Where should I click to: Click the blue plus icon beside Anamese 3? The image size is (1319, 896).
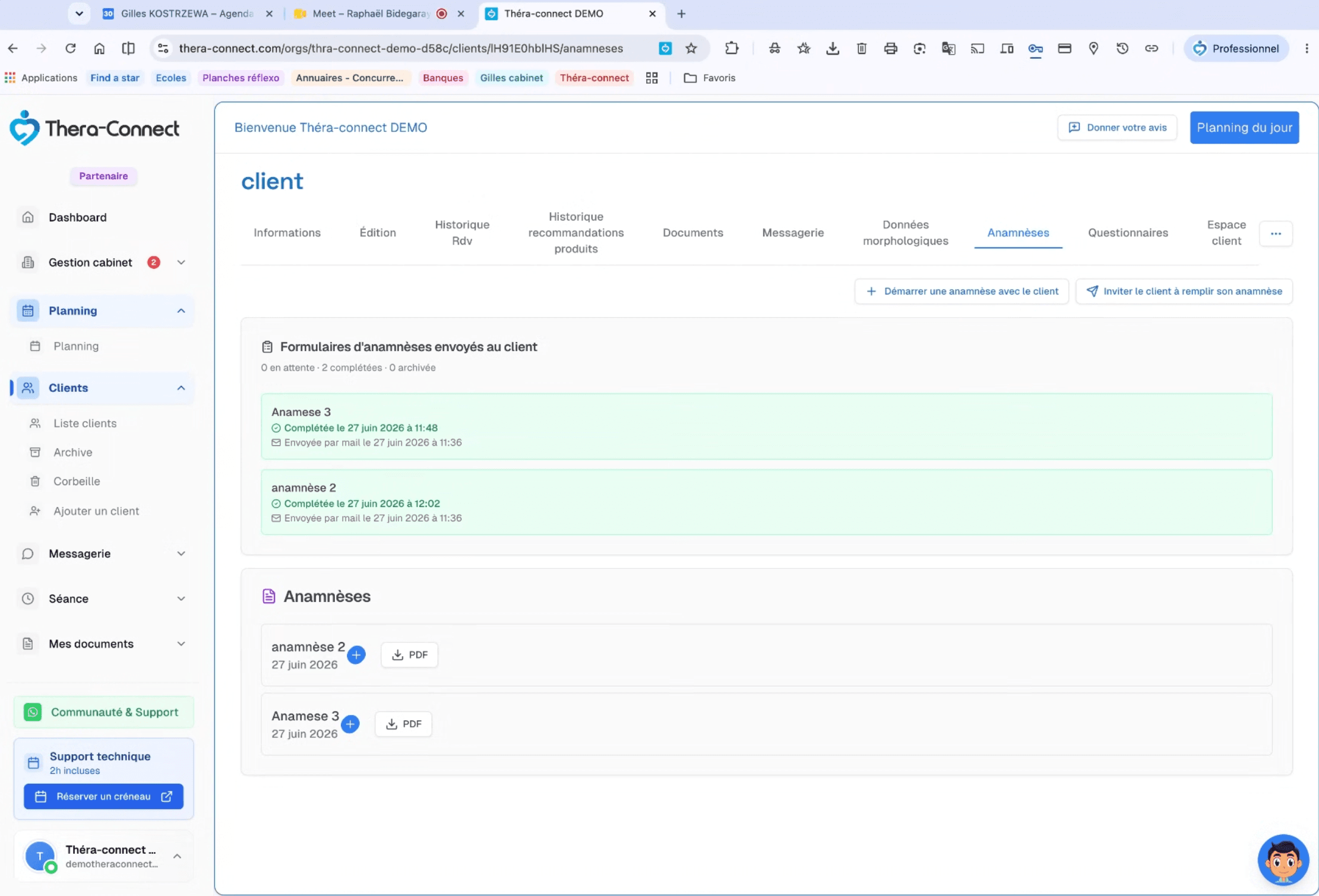[350, 724]
